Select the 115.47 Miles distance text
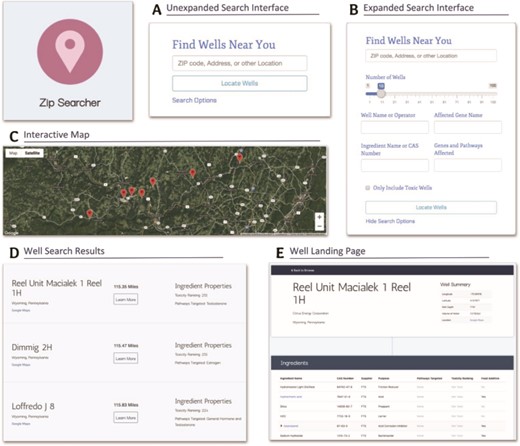This screenshot has height=446, width=520. [x=126, y=346]
